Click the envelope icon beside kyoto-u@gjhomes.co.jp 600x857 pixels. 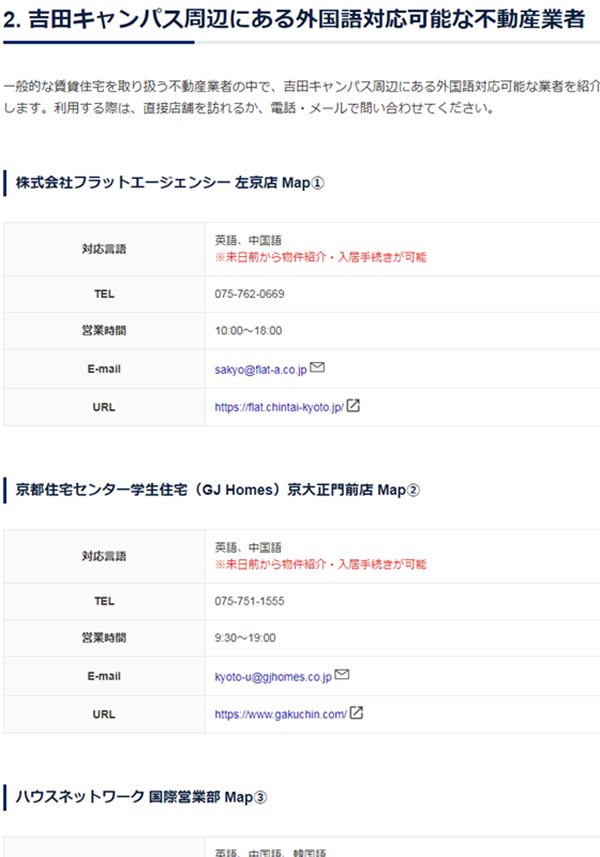342,674
